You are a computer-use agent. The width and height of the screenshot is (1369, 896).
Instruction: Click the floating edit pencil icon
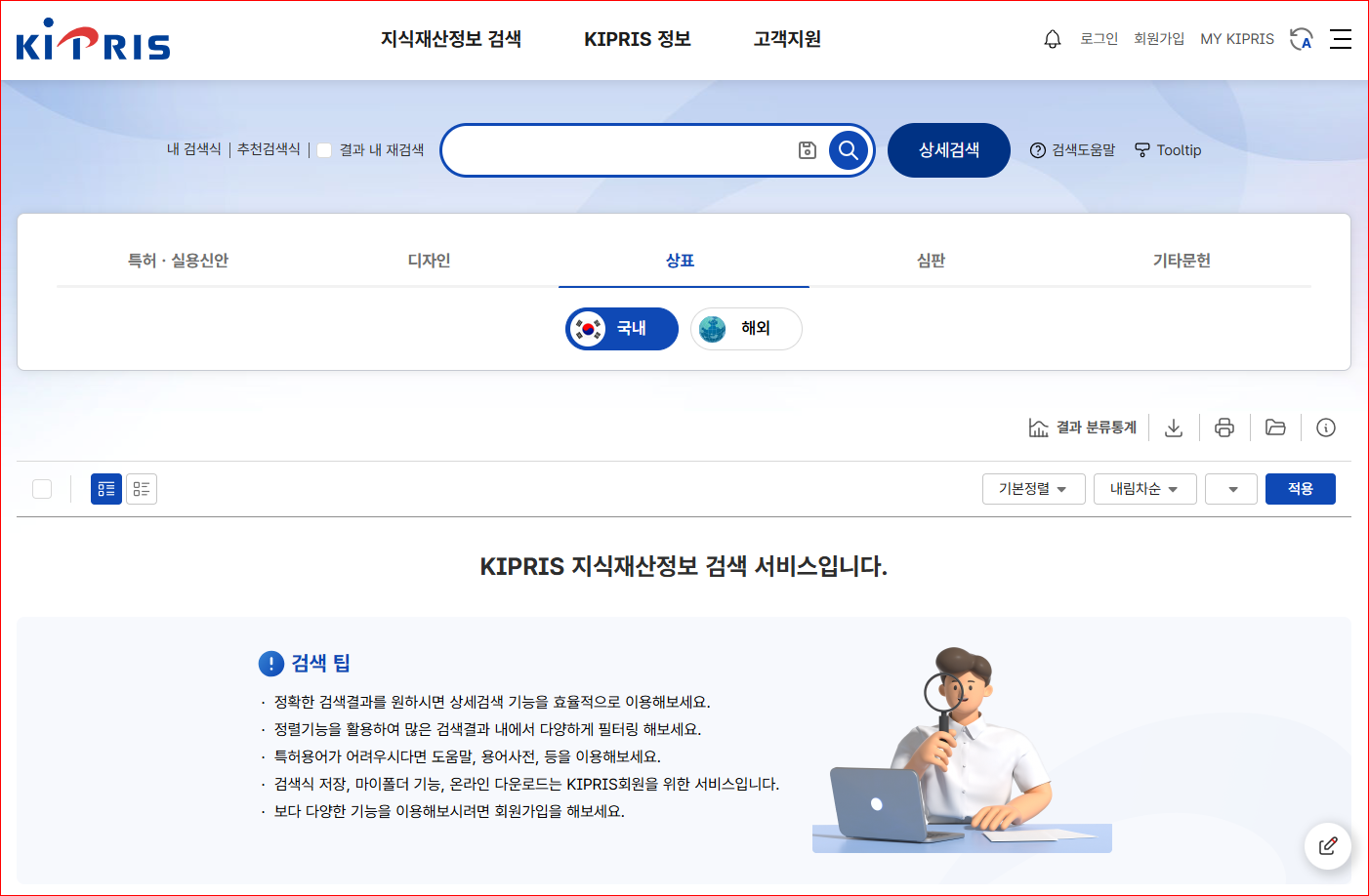tap(1328, 846)
